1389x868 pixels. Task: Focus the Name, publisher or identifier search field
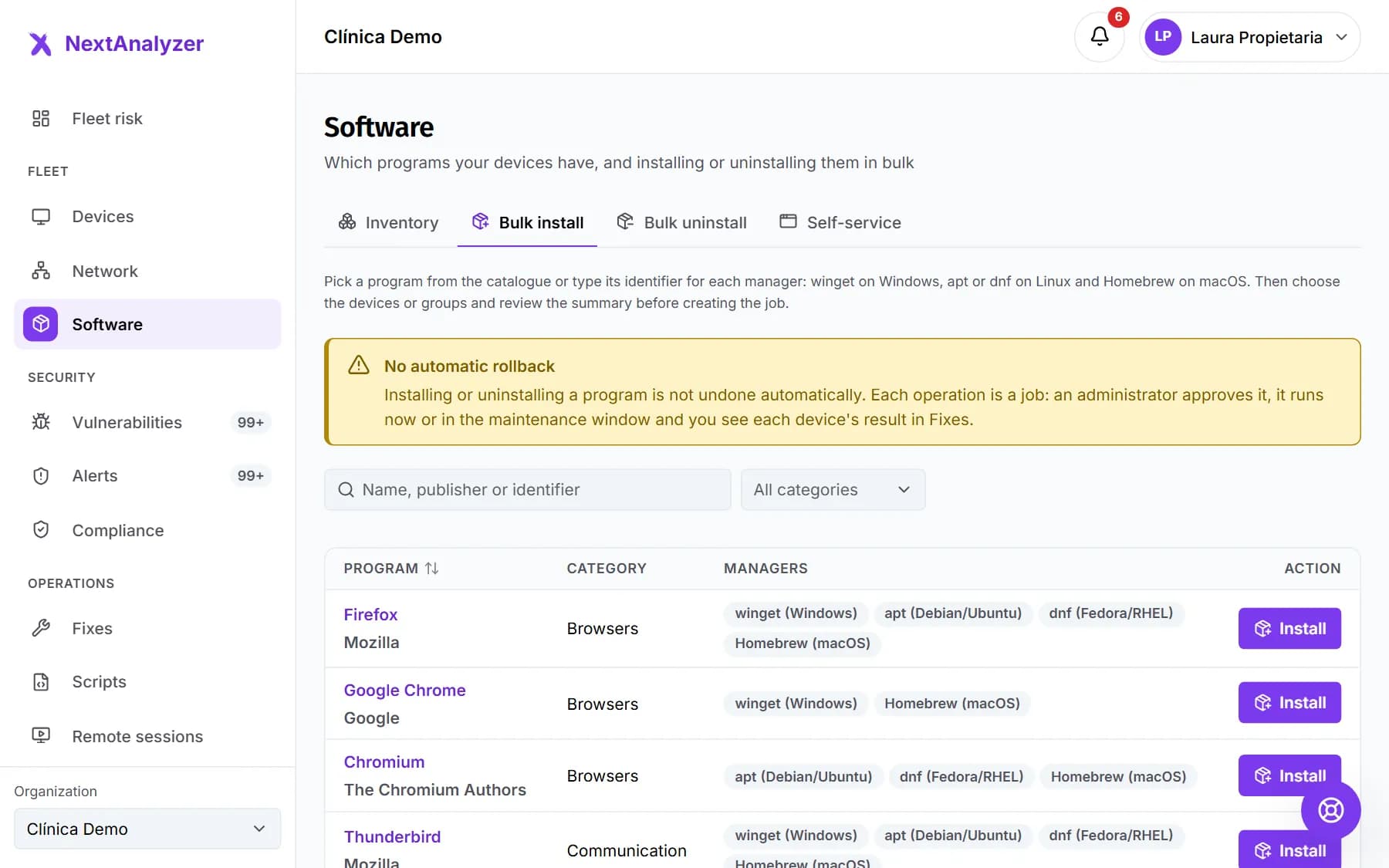pos(528,490)
